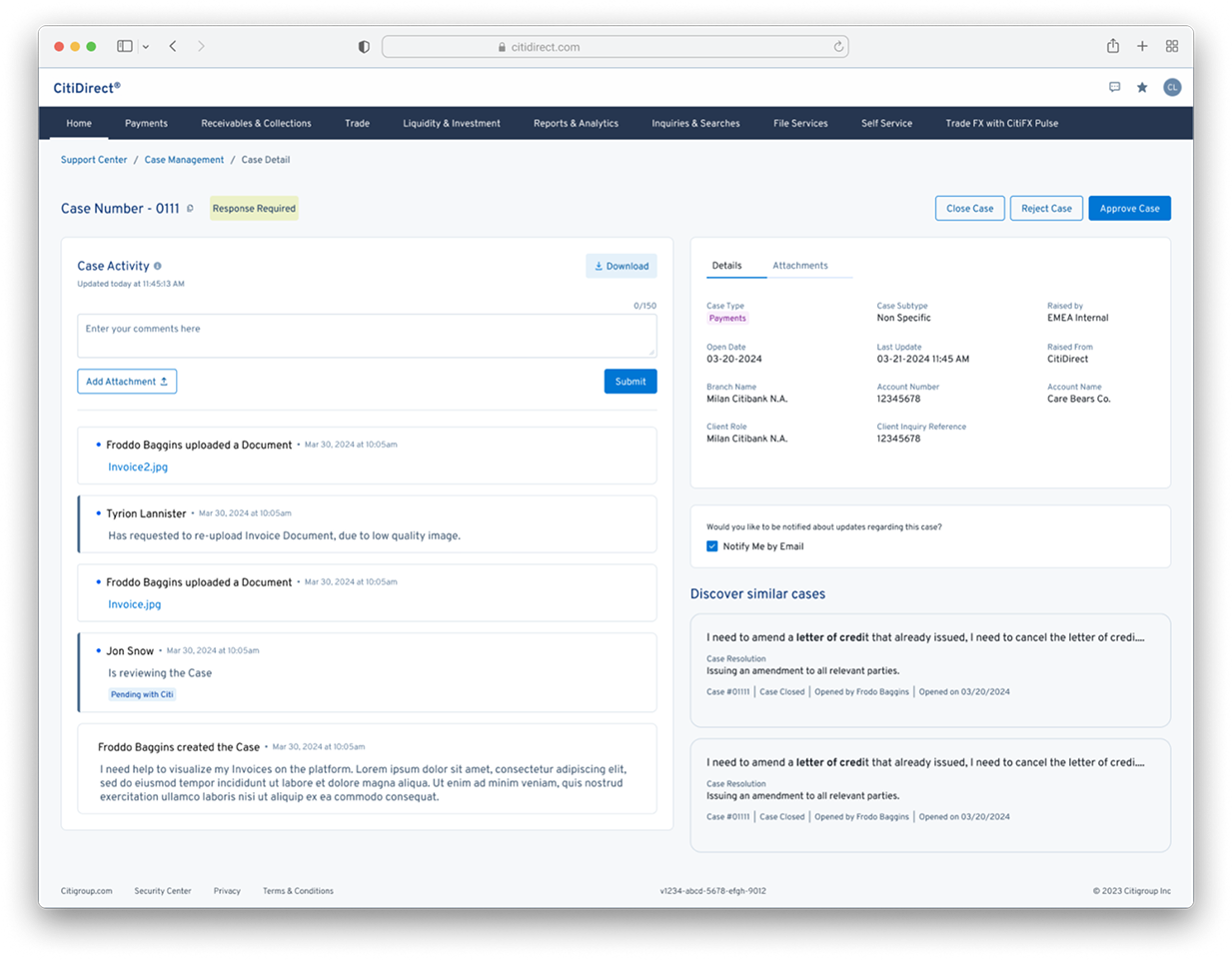
Task: Click the EMEA Internal raised by value
Action: click(x=1077, y=318)
